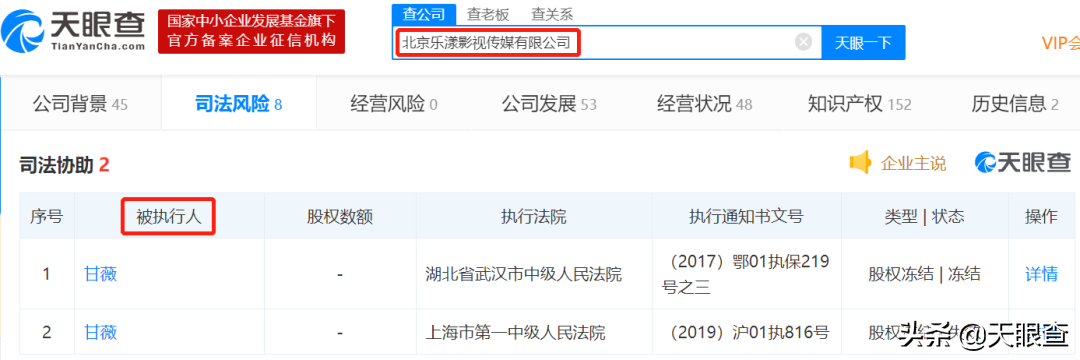Click the sequence number 1 cell
The image size is (1080, 360).
[47, 274]
